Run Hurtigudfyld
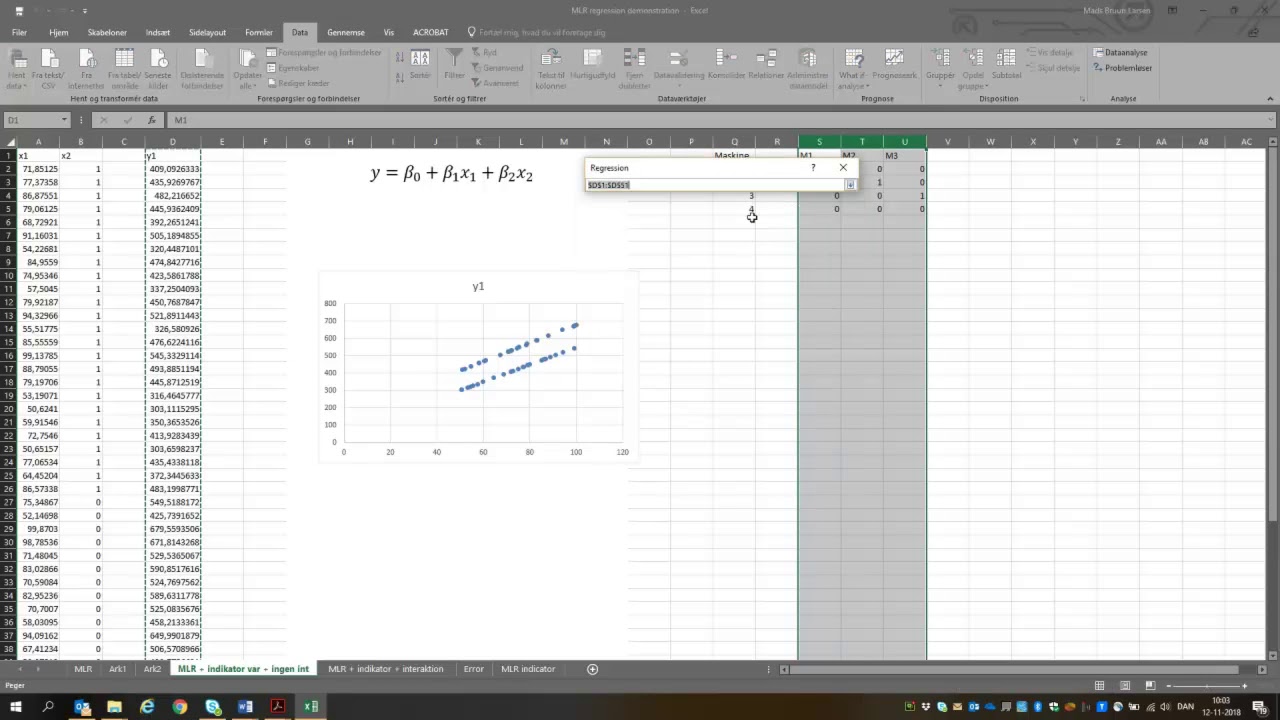The width and height of the screenshot is (1280, 720). pos(593,64)
